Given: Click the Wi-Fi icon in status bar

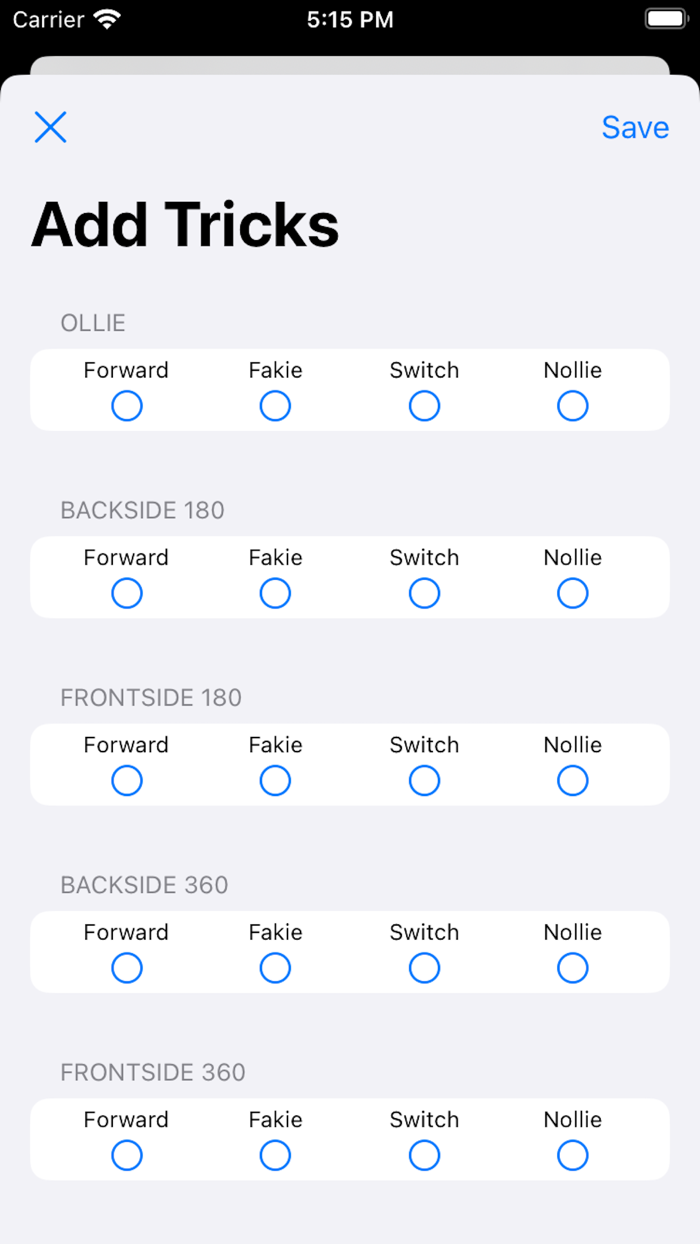Looking at the screenshot, I should click(x=106, y=19).
